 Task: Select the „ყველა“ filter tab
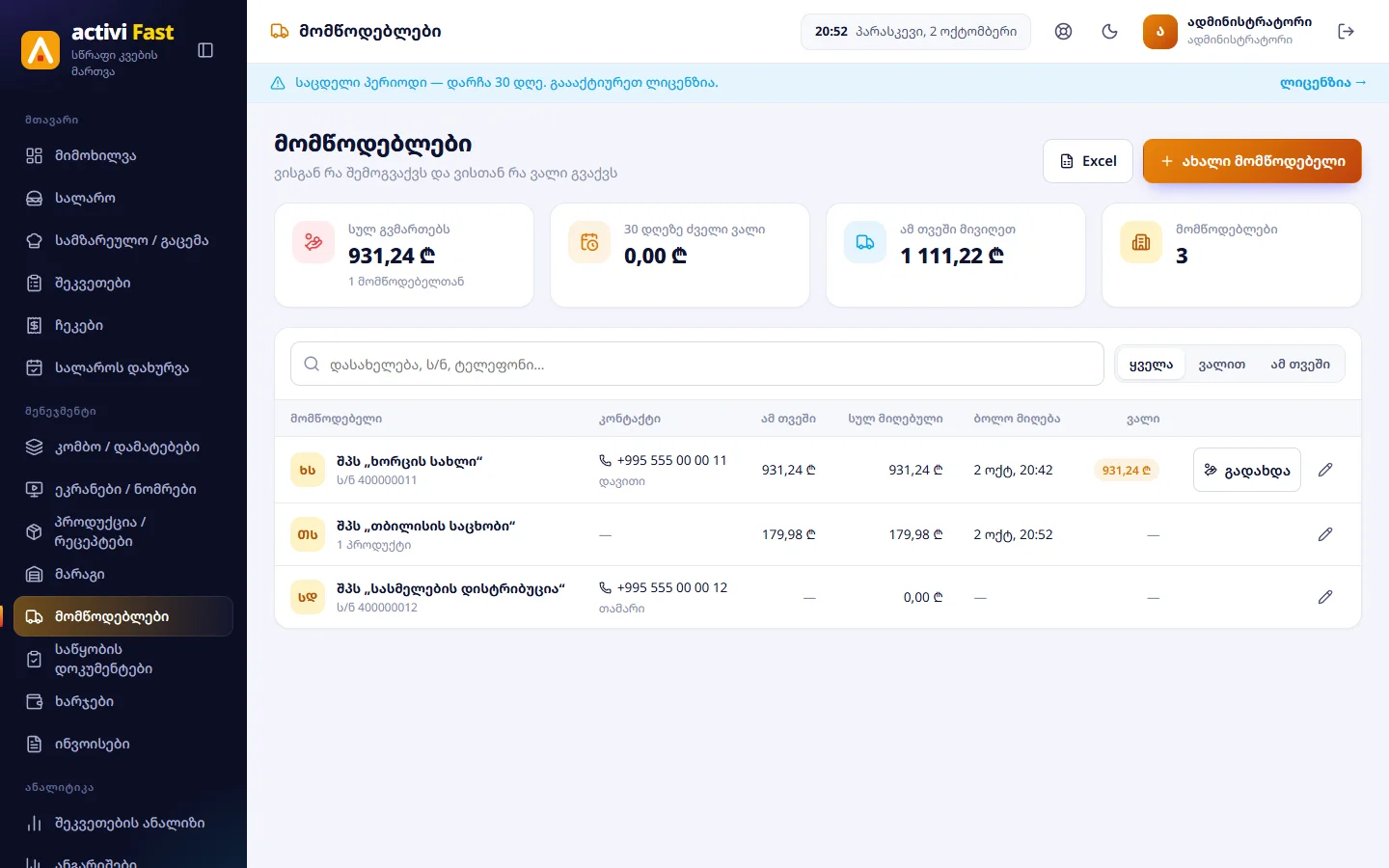click(x=1151, y=365)
